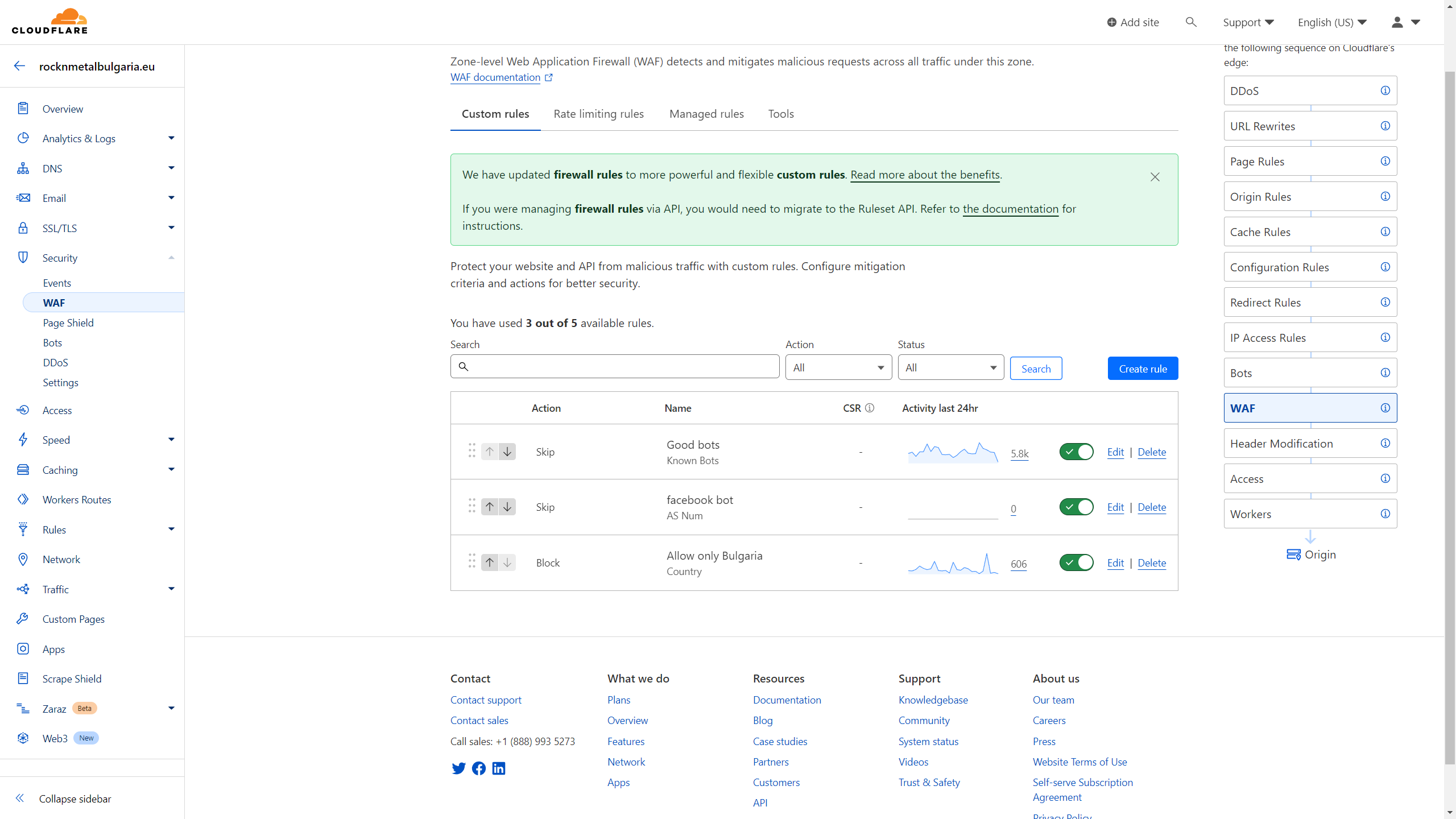Image resolution: width=1456 pixels, height=819 pixels.
Task: Click the info icon beside Cache Rules
Action: [1385, 231]
